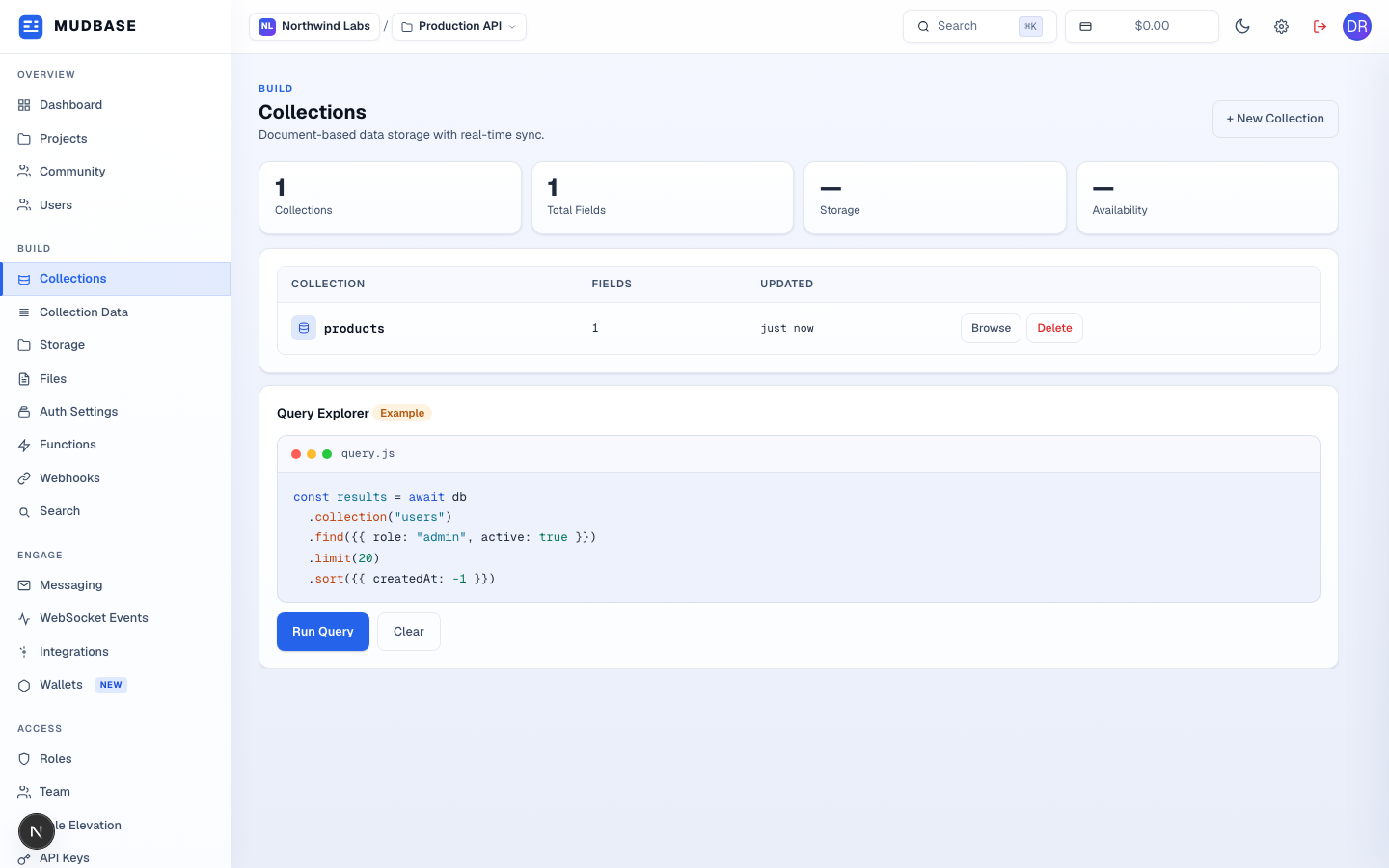The width and height of the screenshot is (1389, 868).
Task: Open Role Elevation sidebar item
Action: coord(115,826)
